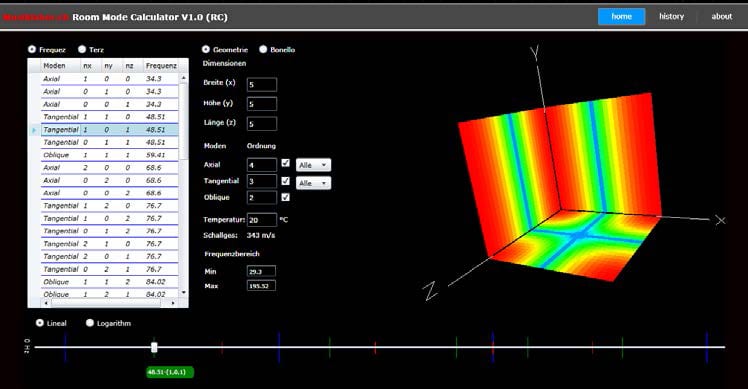Select the Frequez radio button

click(32, 49)
